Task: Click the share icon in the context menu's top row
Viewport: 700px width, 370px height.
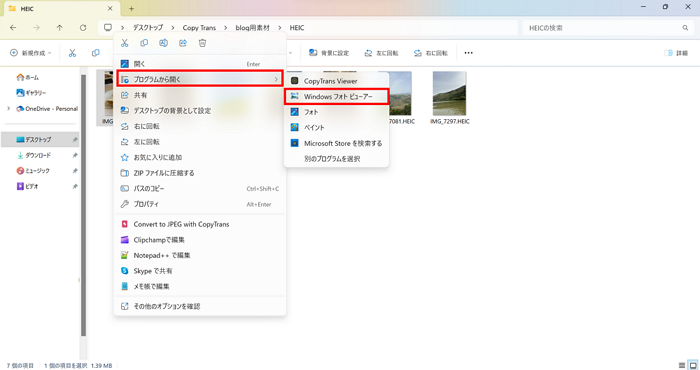Action: coord(183,43)
